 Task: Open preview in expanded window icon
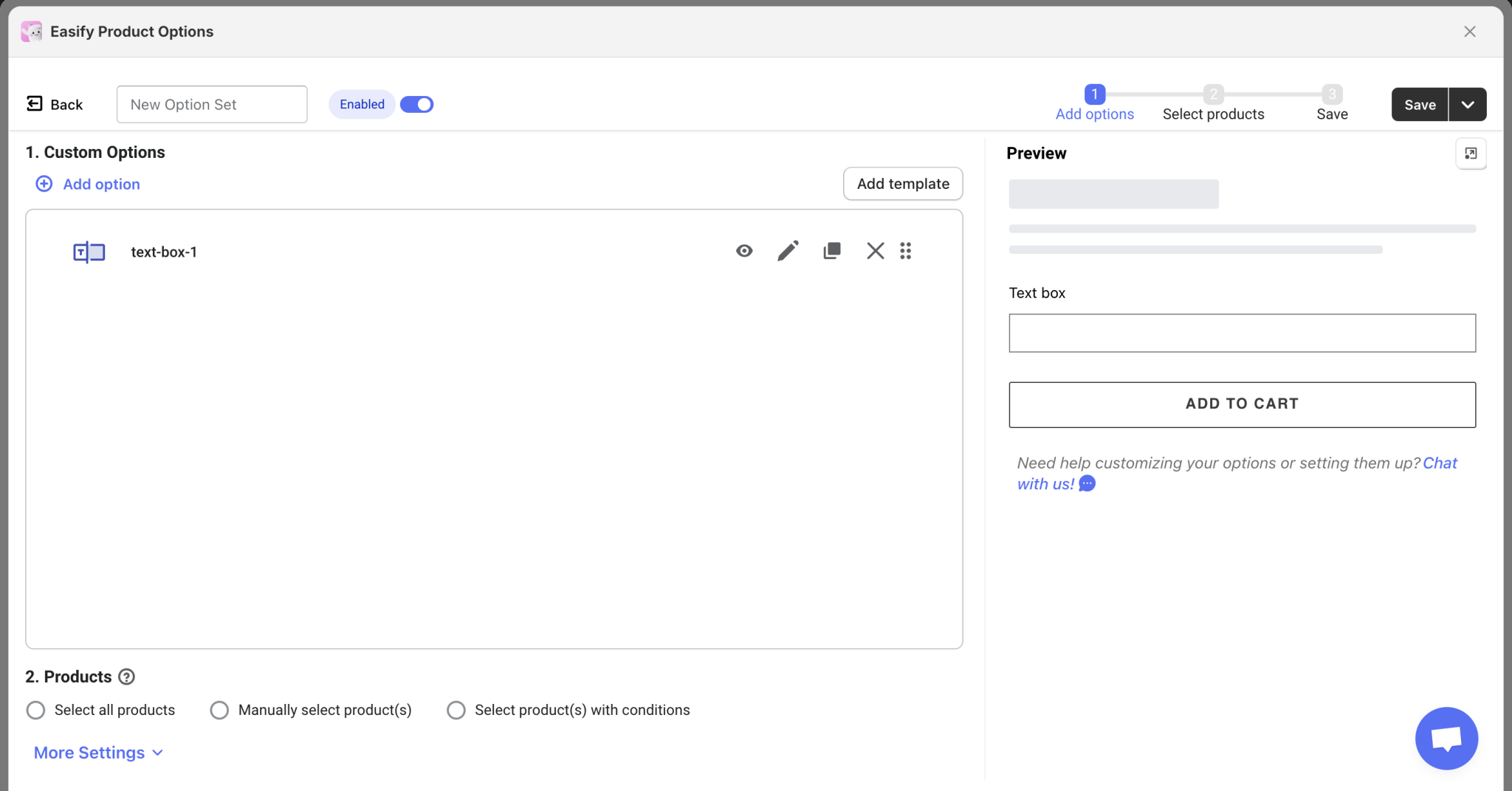click(1471, 153)
